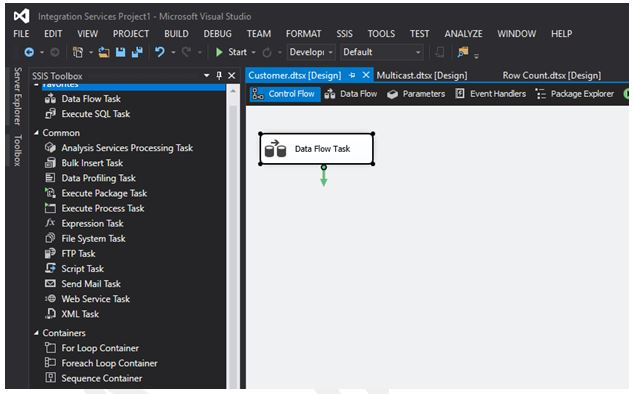Click the Save All toolbar icon

pos(137,52)
